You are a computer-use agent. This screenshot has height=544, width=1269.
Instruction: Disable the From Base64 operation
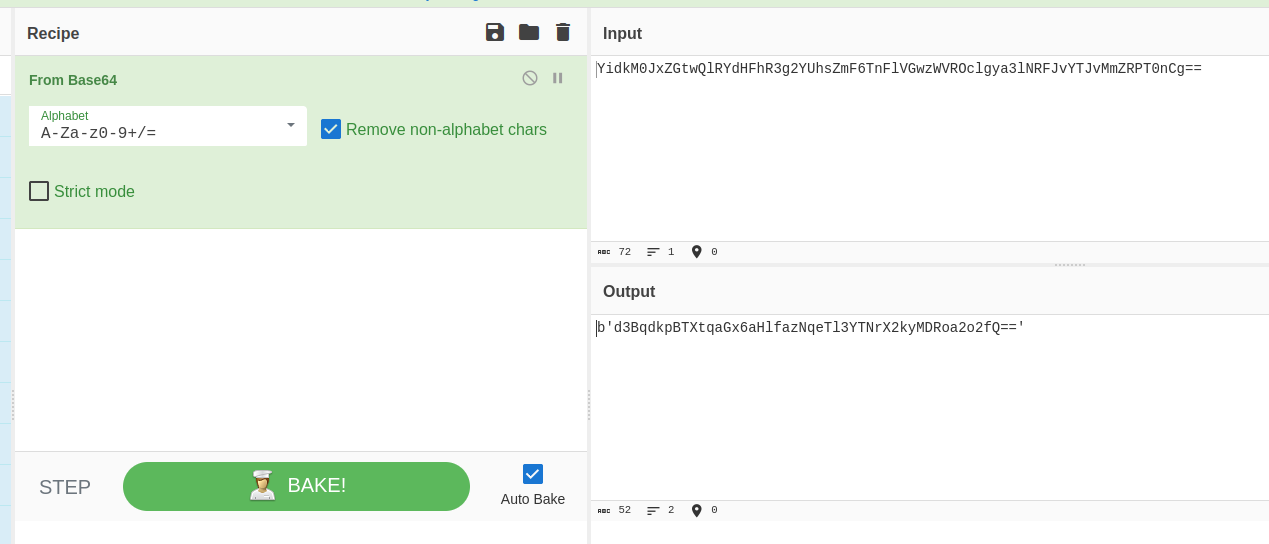530,78
